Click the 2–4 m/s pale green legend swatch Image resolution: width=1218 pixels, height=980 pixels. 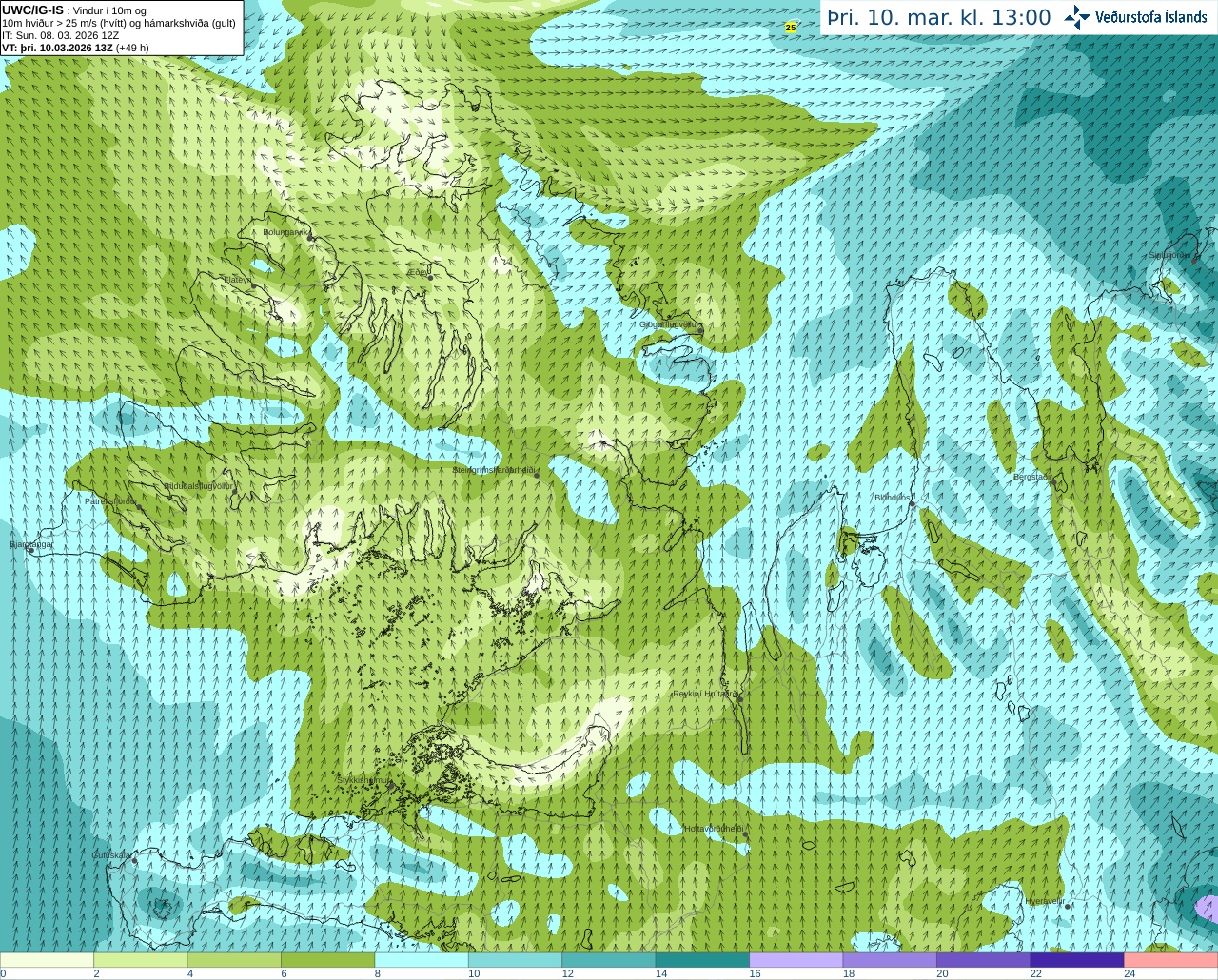(140, 960)
